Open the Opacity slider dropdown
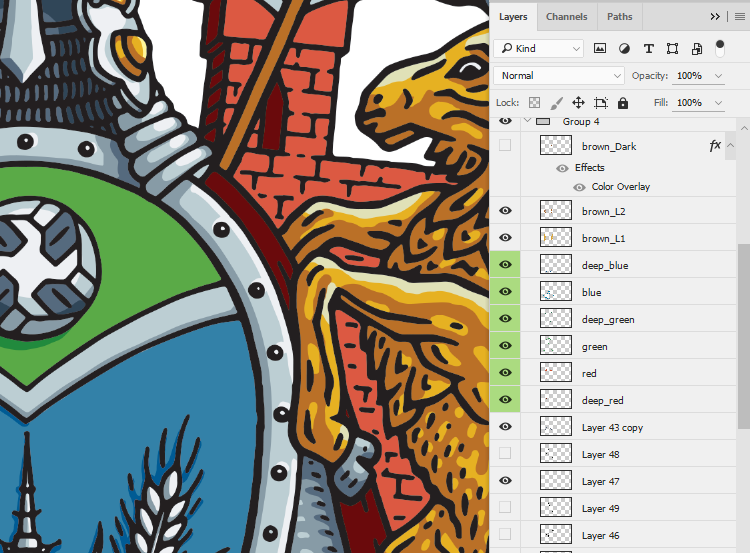 point(717,76)
